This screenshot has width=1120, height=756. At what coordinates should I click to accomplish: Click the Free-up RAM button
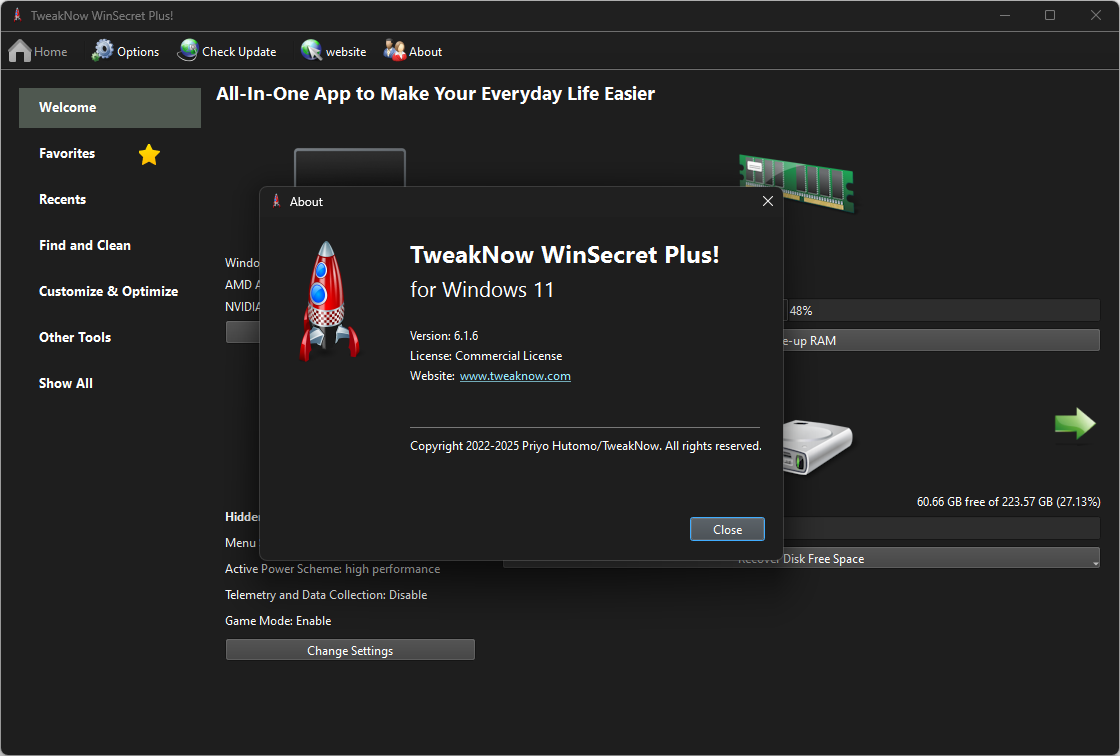point(941,340)
